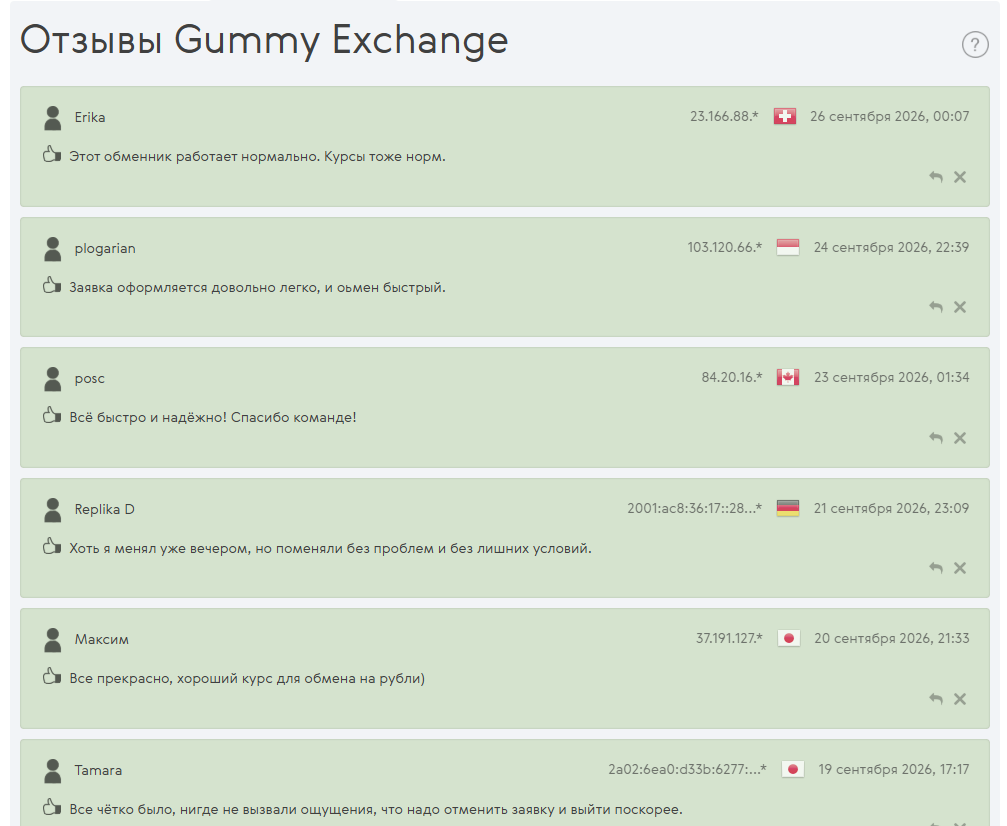Click the IP address 84.20.16.*
Screen dimensions: 1007x826
point(731,377)
